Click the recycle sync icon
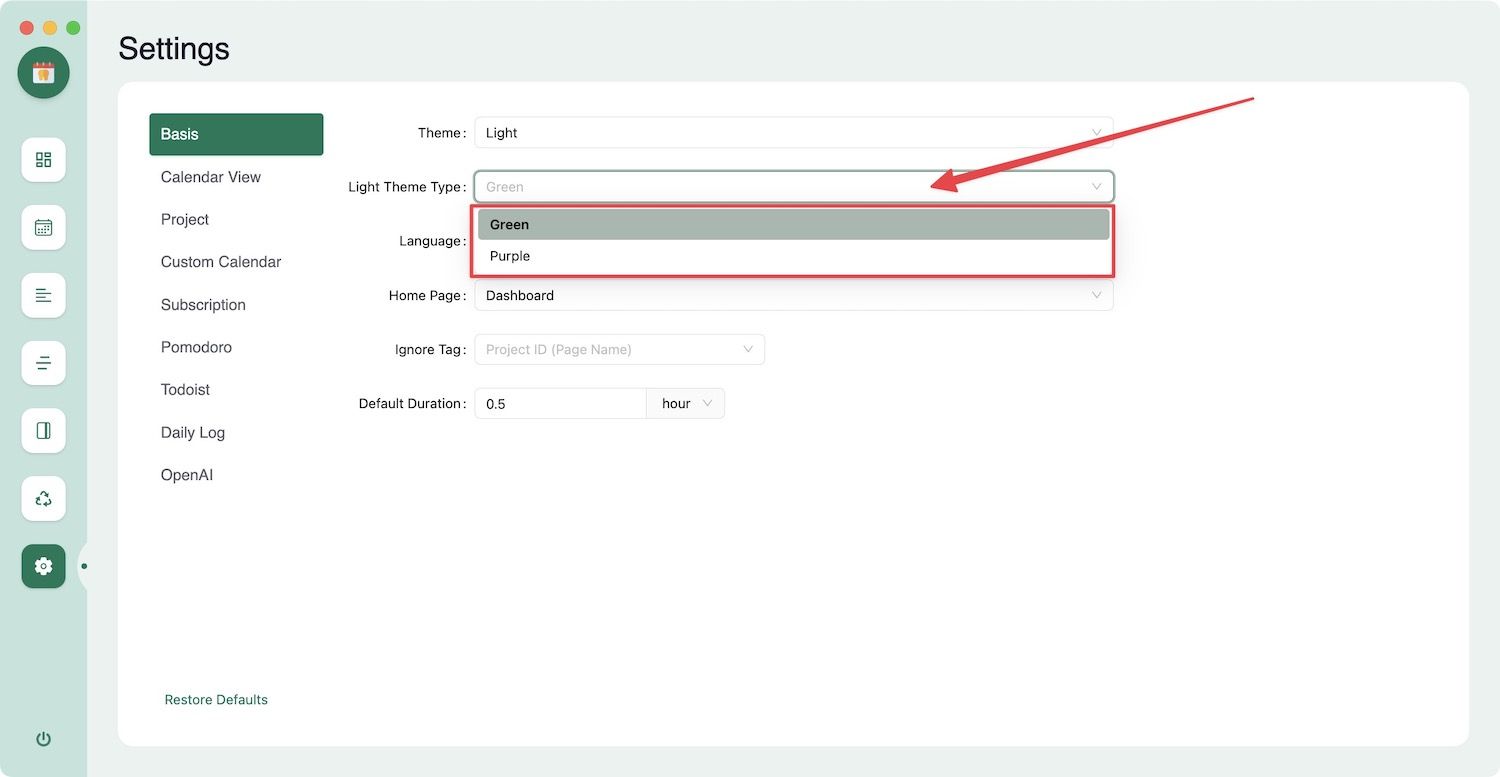Image resolution: width=1500 pixels, height=777 pixels. click(x=43, y=498)
